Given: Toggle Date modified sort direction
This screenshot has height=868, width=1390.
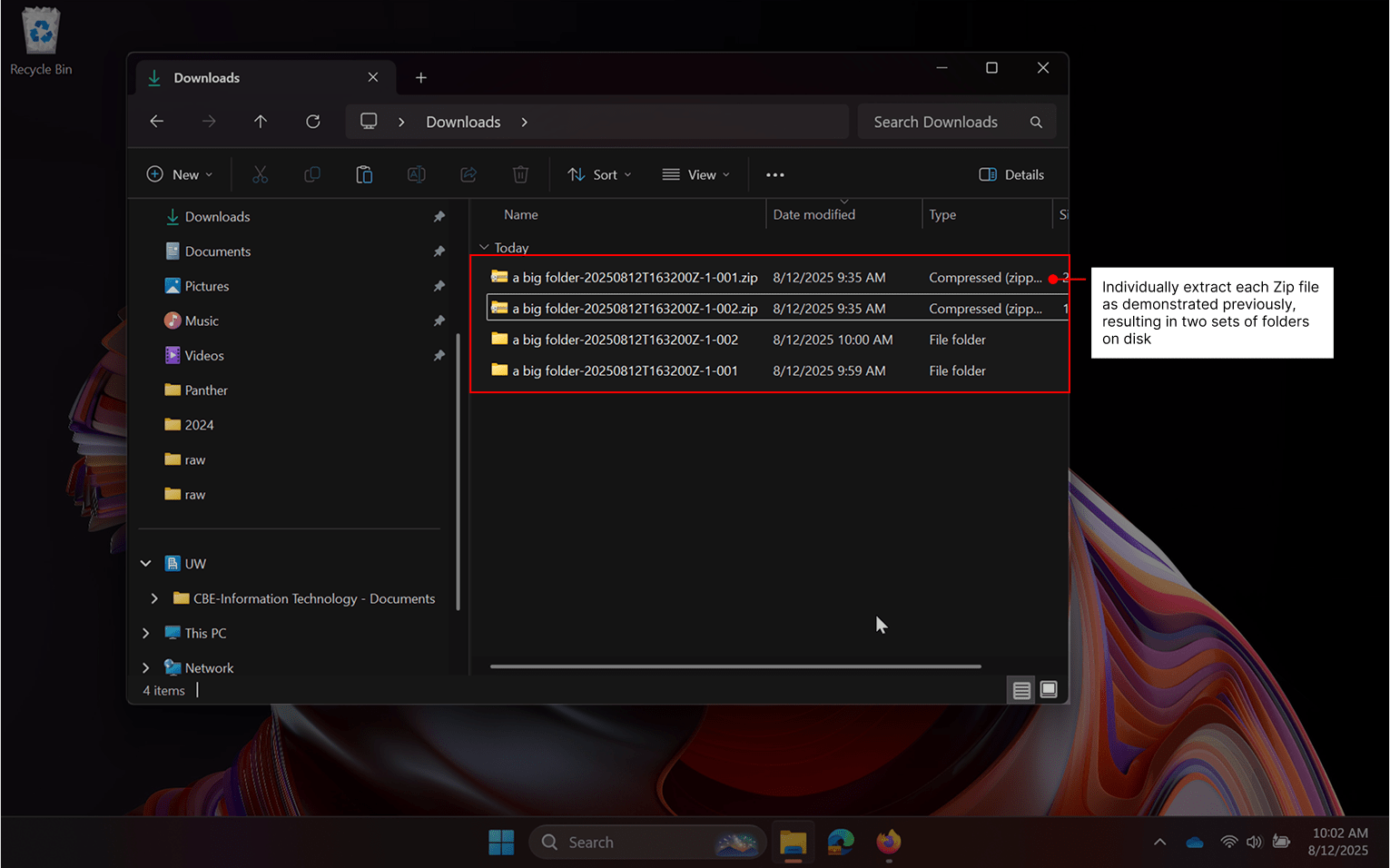Looking at the screenshot, I should pyautogui.click(x=813, y=213).
